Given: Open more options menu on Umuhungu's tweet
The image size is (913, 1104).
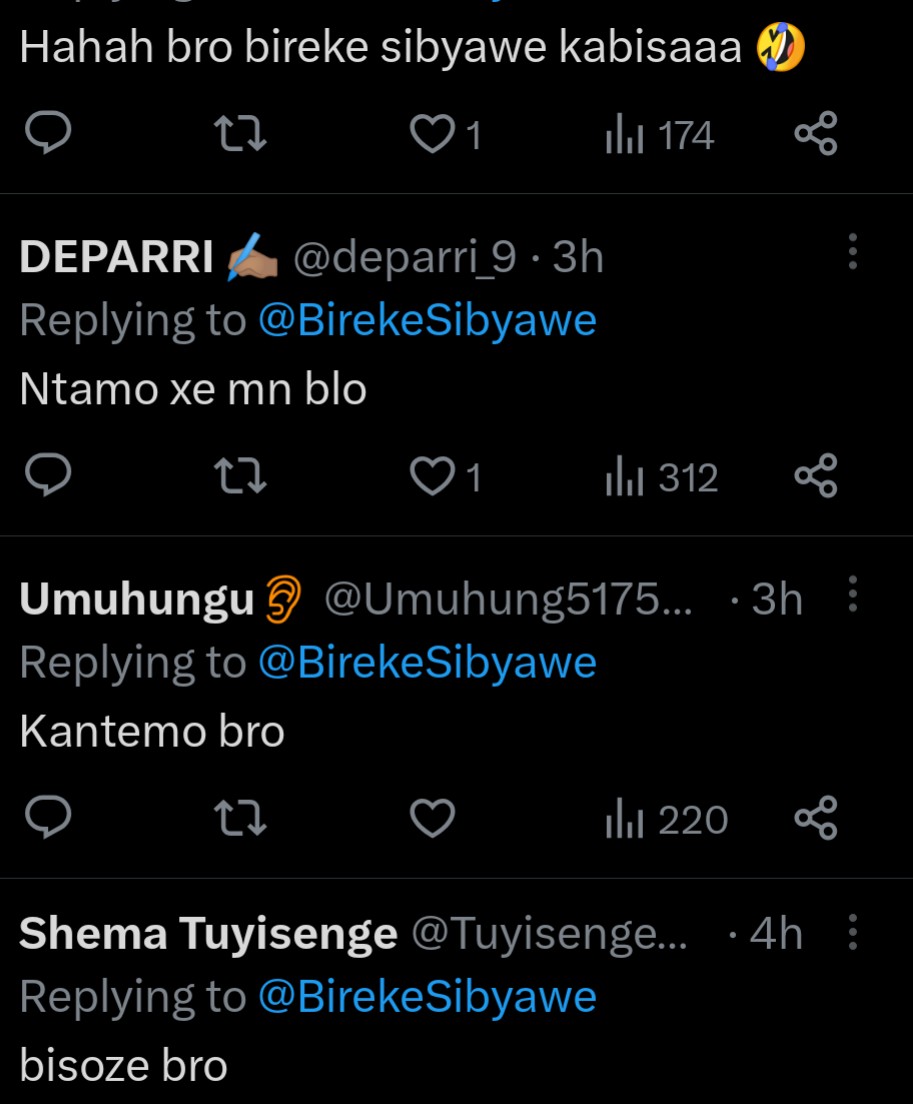Looking at the screenshot, I should tap(852, 594).
